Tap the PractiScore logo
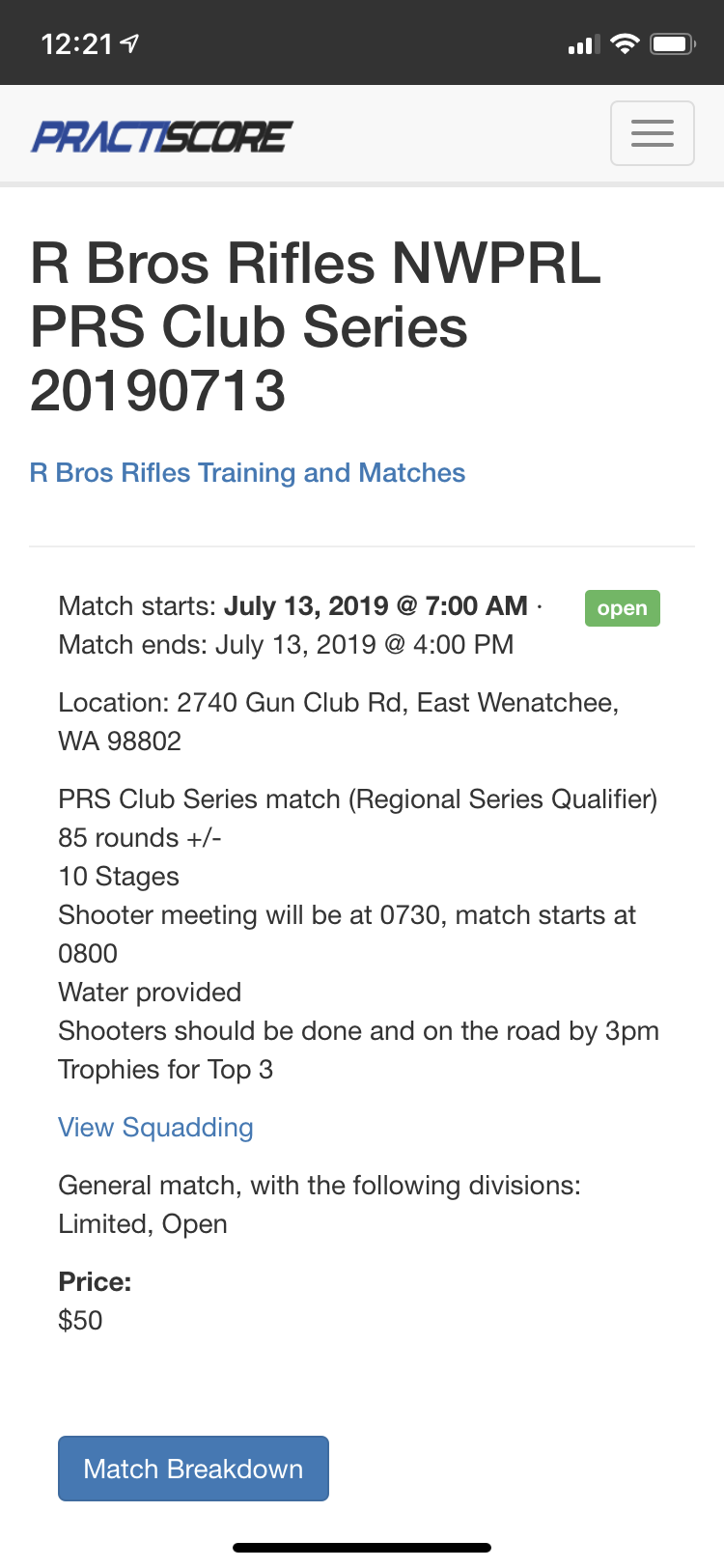 point(161,136)
